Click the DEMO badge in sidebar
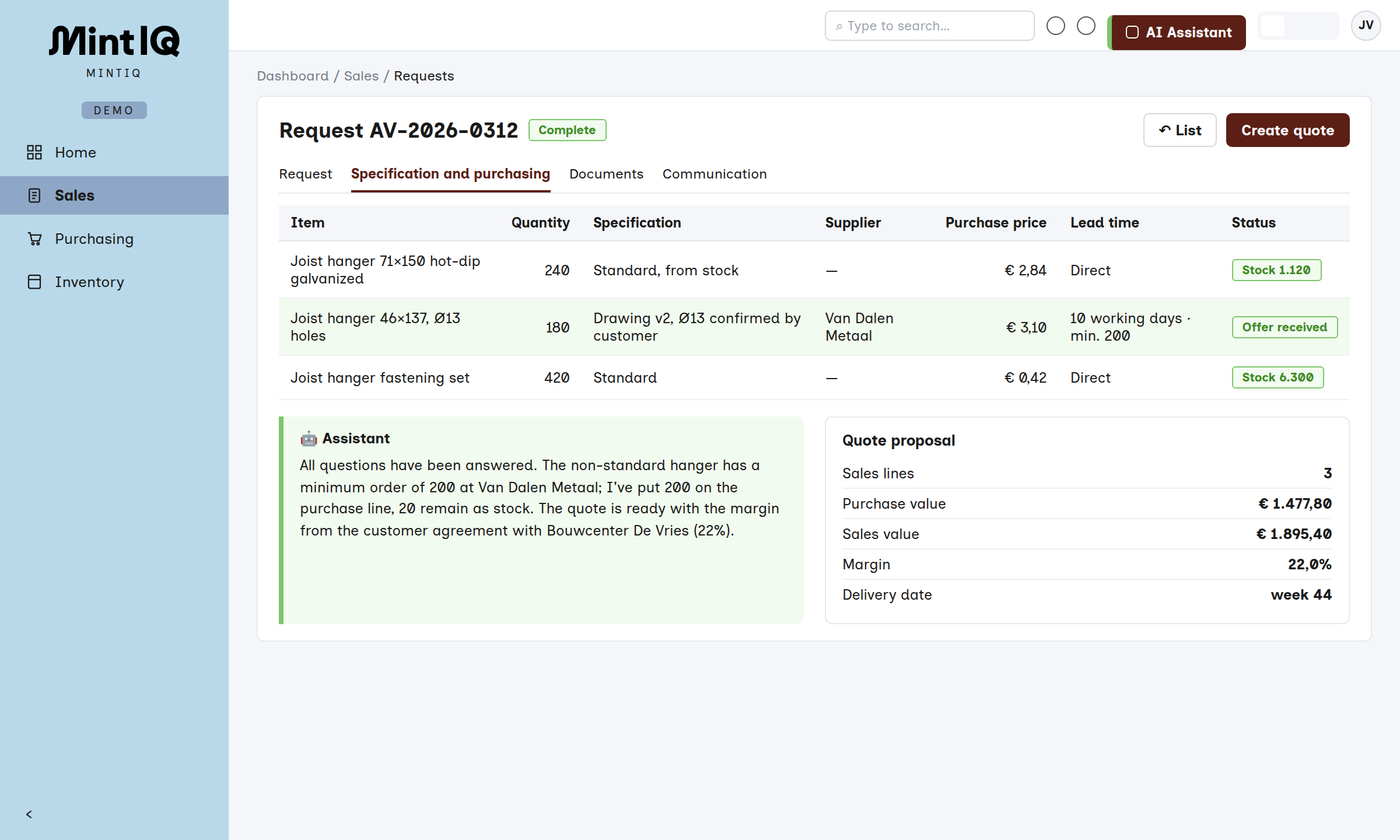 point(114,110)
